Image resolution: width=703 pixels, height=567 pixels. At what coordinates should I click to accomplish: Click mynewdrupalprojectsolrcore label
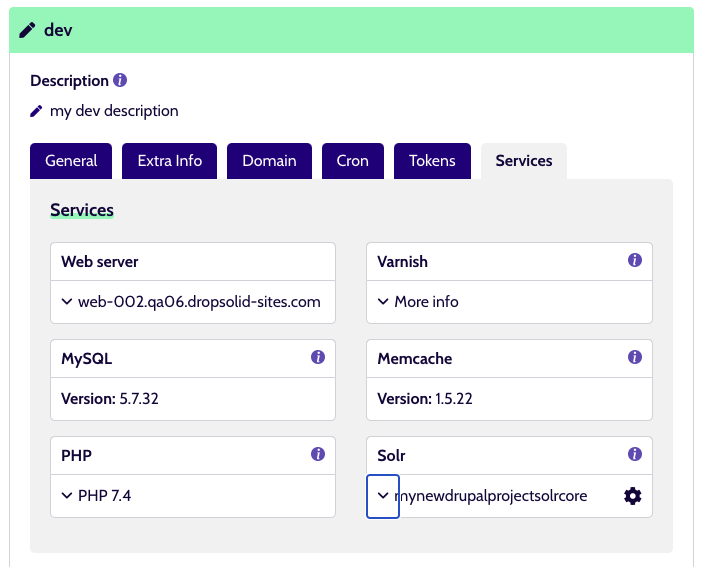tap(490, 496)
